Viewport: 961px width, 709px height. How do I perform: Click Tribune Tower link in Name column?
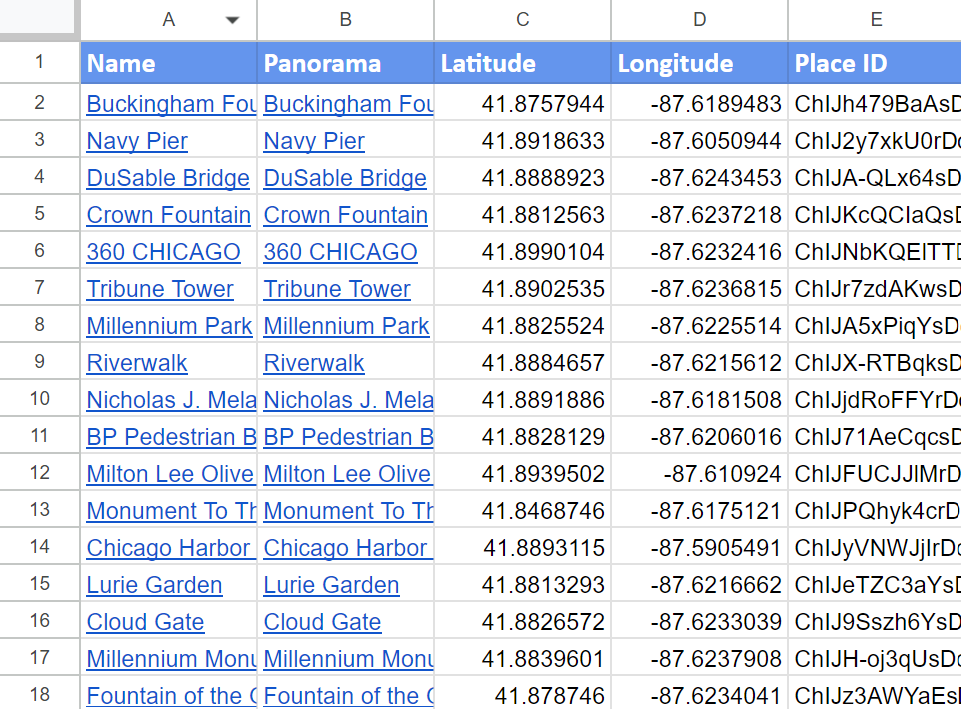click(160, 289)
